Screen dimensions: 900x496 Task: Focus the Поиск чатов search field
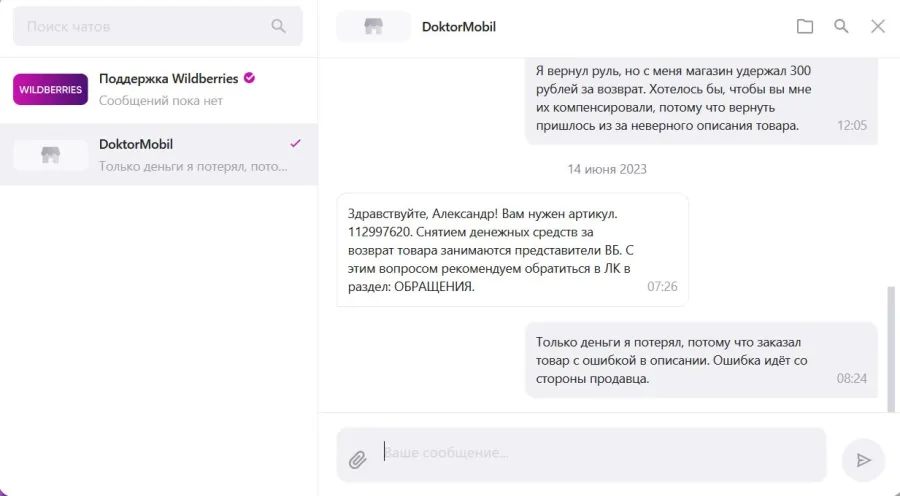pos(158,26)
